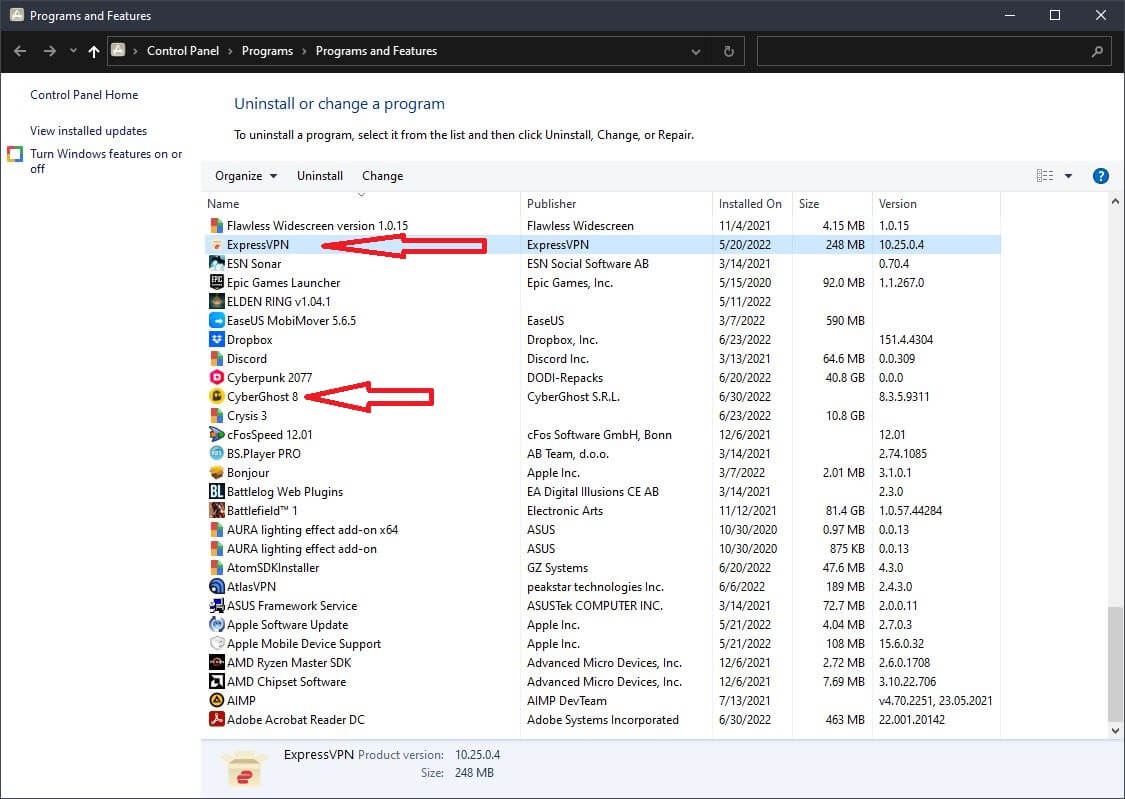Click the Change toolbar button
Viewport: 1125px width, 799px height.
[382, 176]
